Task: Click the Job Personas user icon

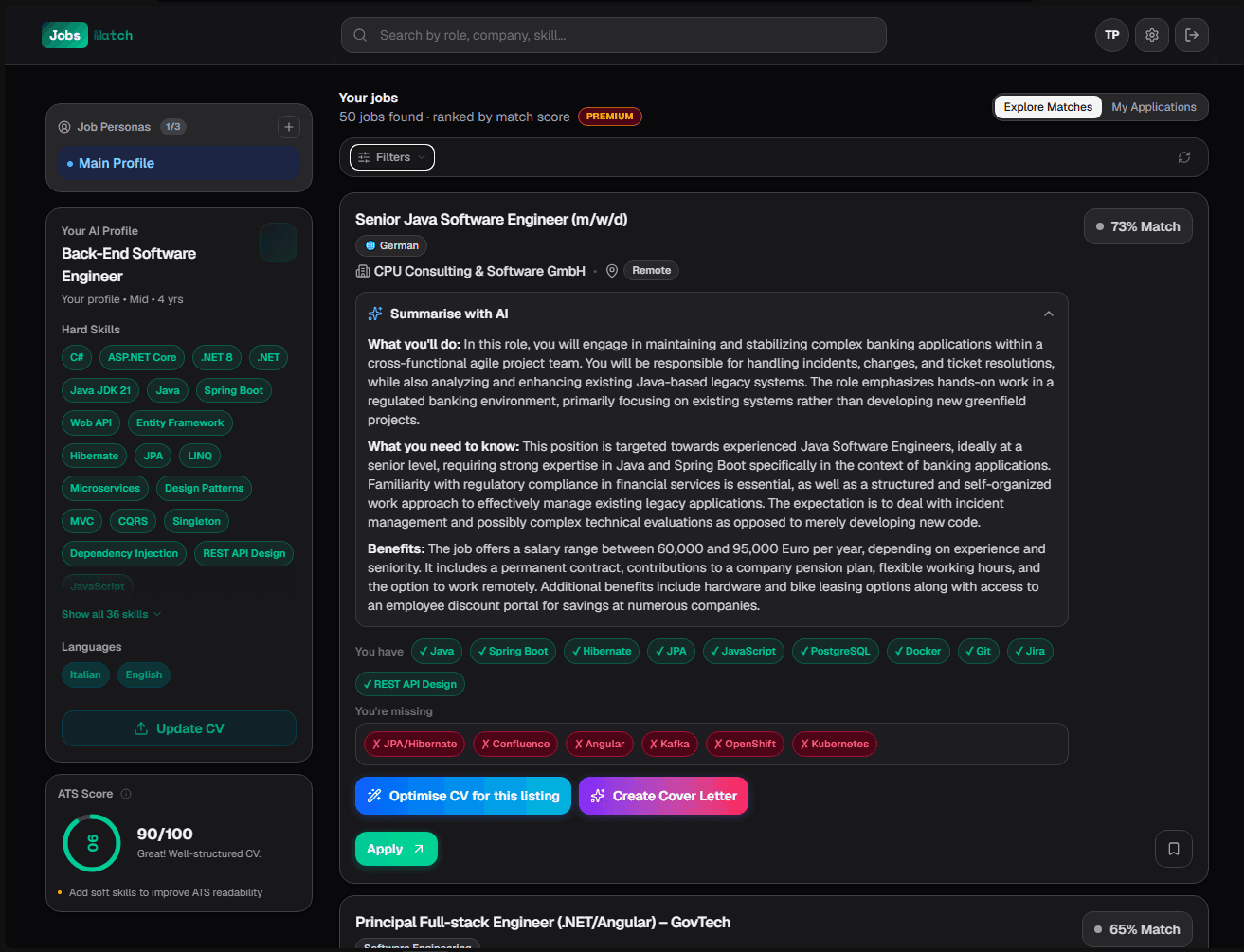Action: [64, 127]
